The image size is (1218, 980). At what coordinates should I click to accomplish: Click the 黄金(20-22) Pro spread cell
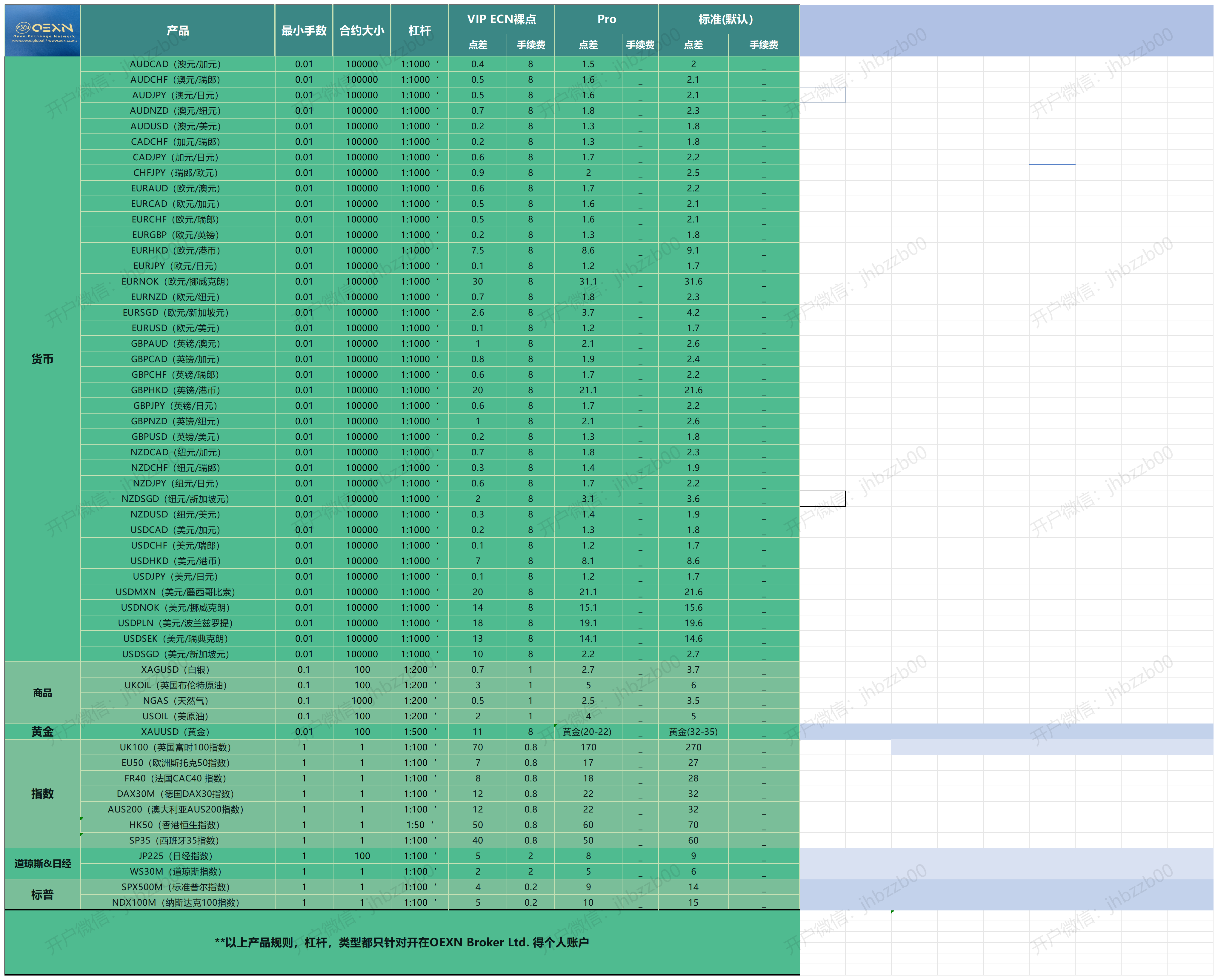point(588,731)
